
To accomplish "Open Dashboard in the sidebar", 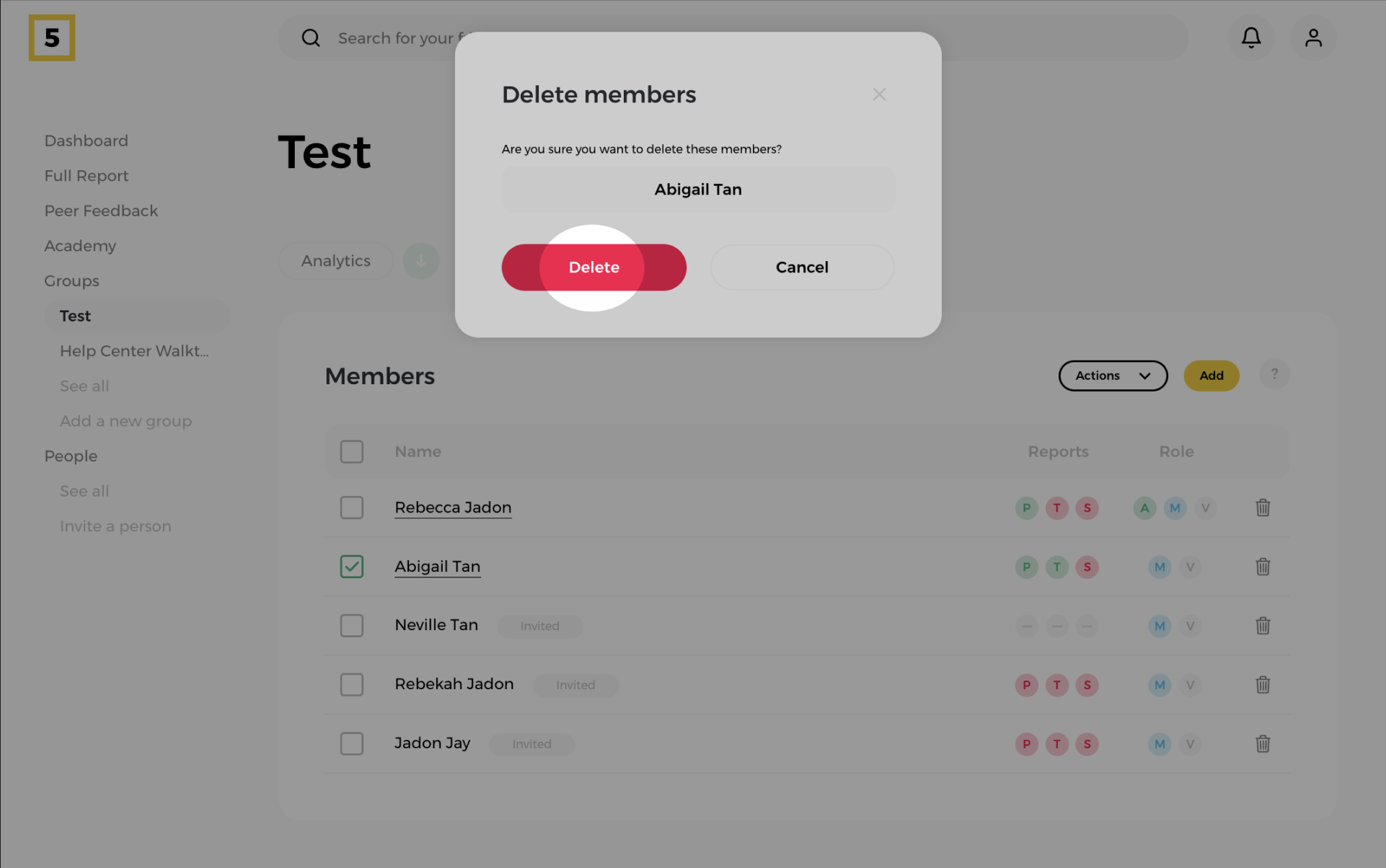I will (86, 141).
